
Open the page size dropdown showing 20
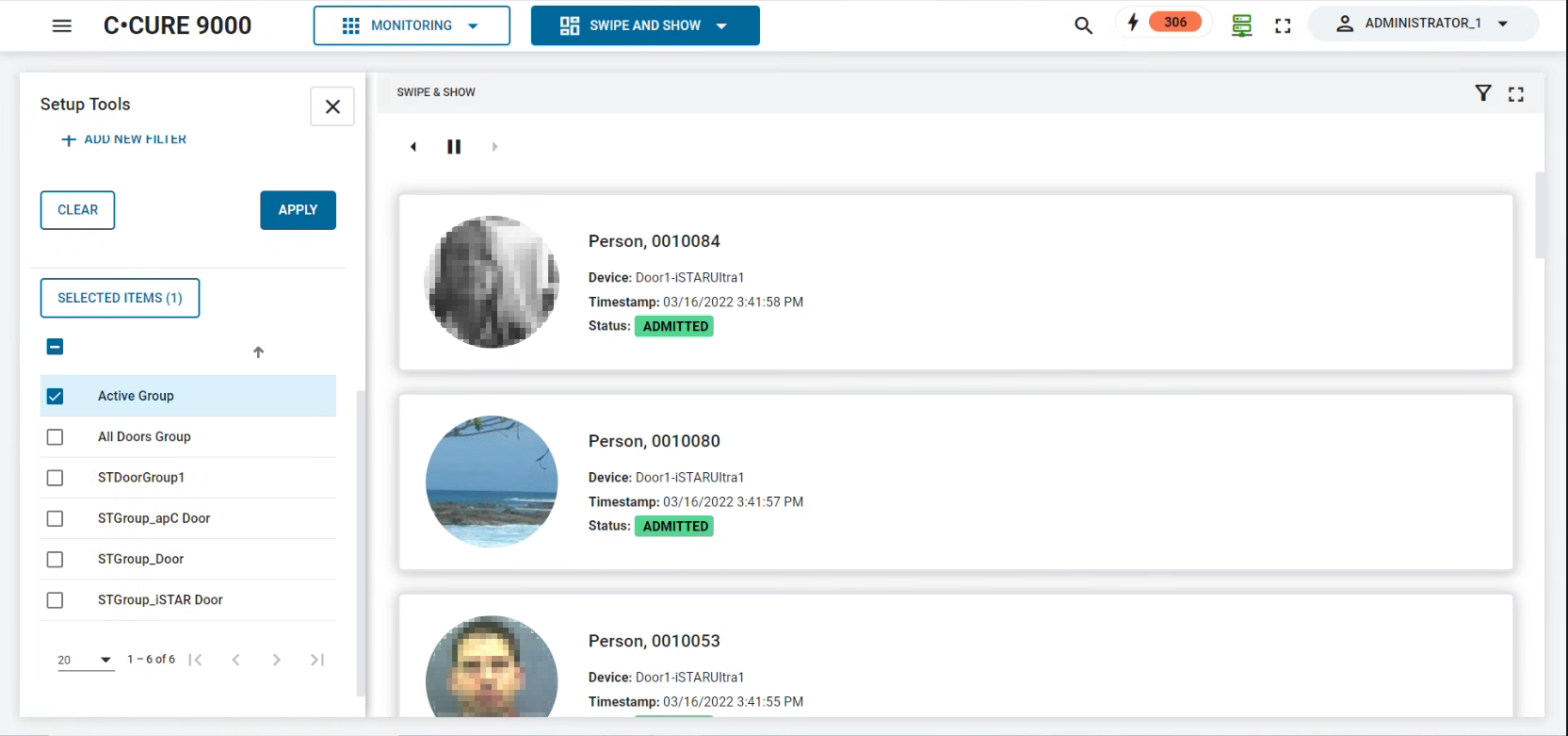(x=85, y=660)
